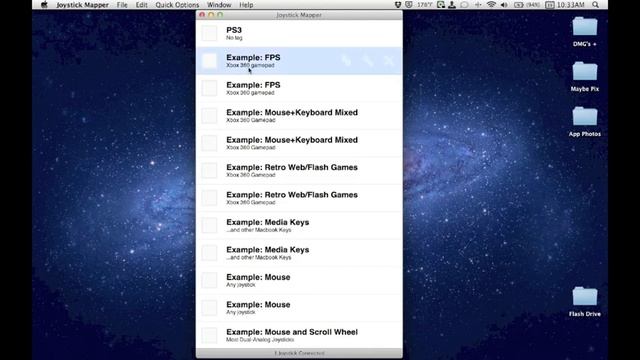Click the 178°F temperature readout in the menu bar
Image resolution: width=640 pixels, height=360 pixels.
[x=424, y=5]
